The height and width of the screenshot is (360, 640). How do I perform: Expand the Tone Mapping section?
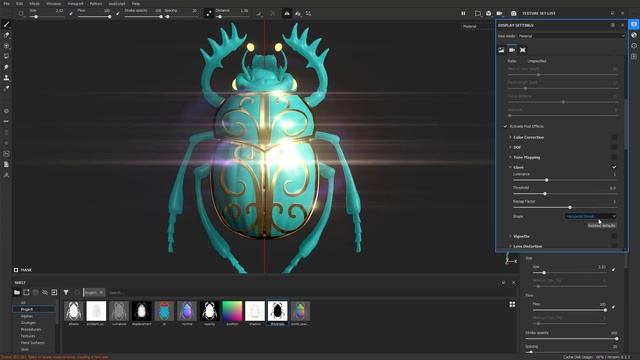(510, 157)
